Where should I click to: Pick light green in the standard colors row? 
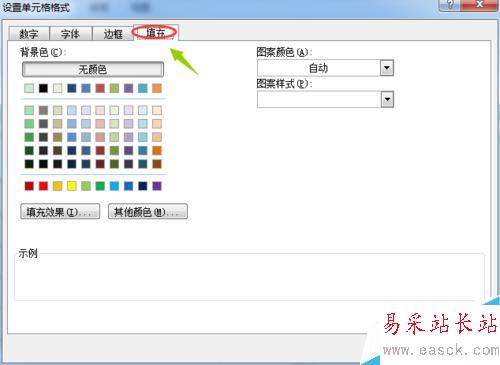click(86, 186)
